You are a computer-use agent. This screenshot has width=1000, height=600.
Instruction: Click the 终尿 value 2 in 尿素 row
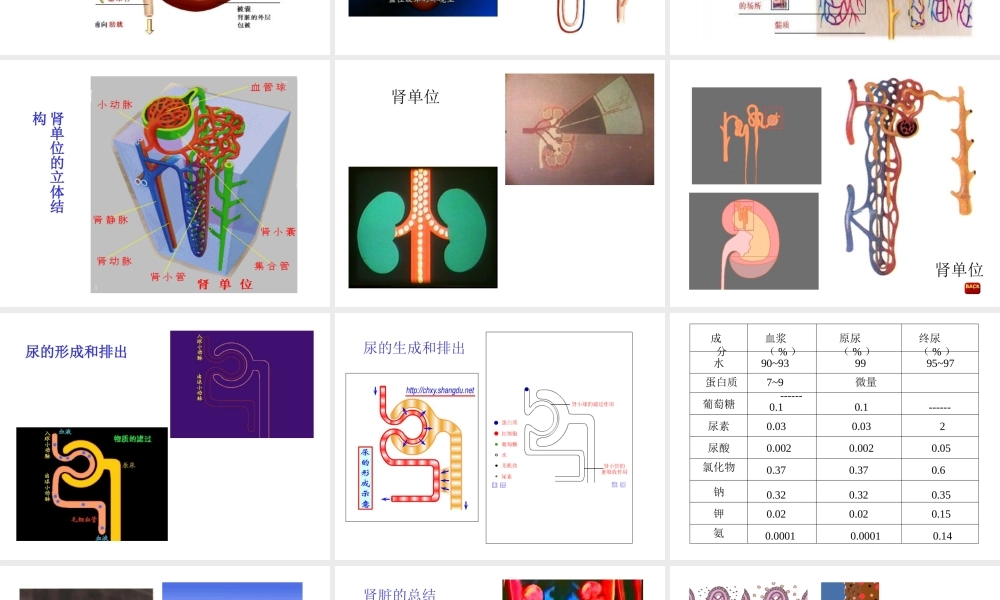click(942, 427)
